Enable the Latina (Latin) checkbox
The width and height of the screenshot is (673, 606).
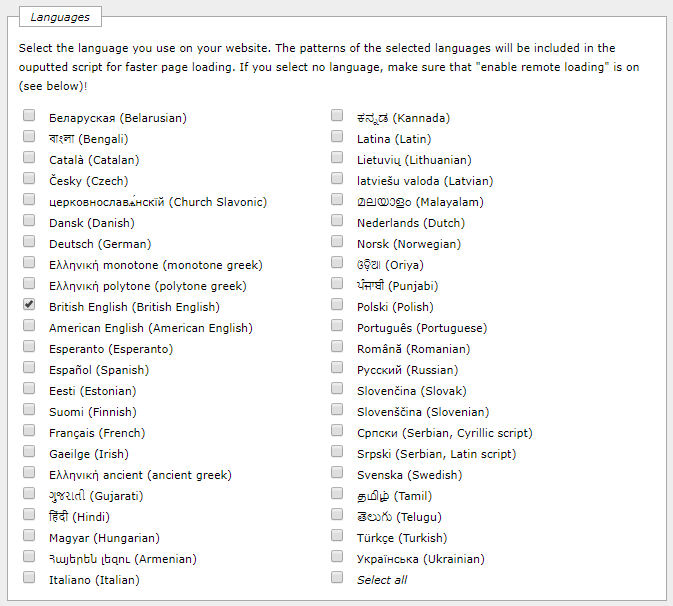(x=337, y=136)
